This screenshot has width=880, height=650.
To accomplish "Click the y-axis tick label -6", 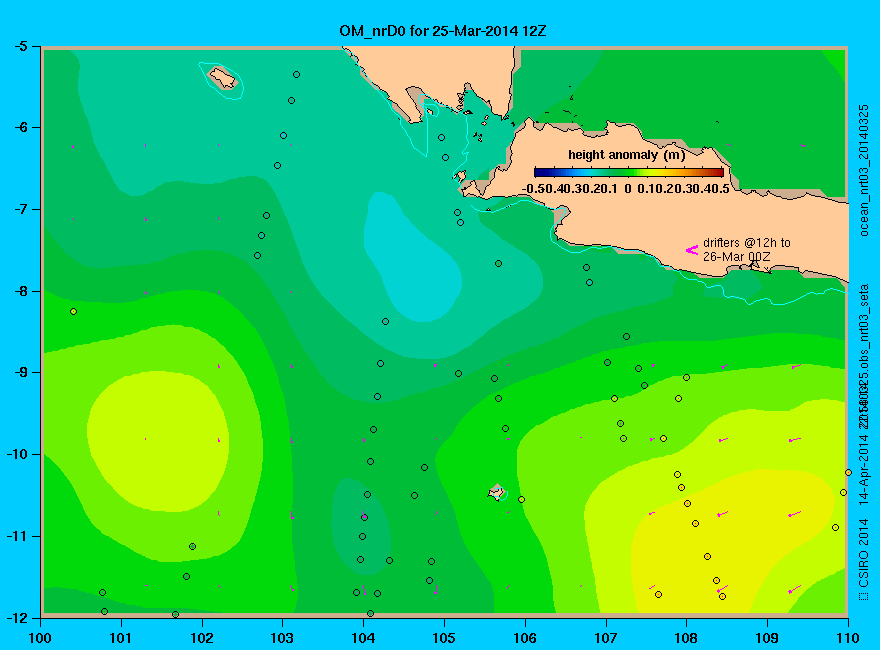I will point(20,127).
